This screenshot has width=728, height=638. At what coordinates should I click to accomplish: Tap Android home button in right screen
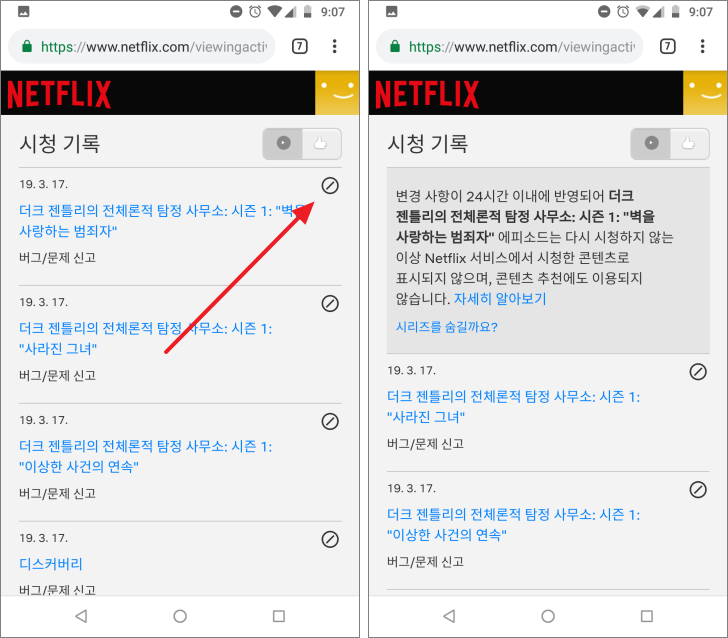[548, 616]
